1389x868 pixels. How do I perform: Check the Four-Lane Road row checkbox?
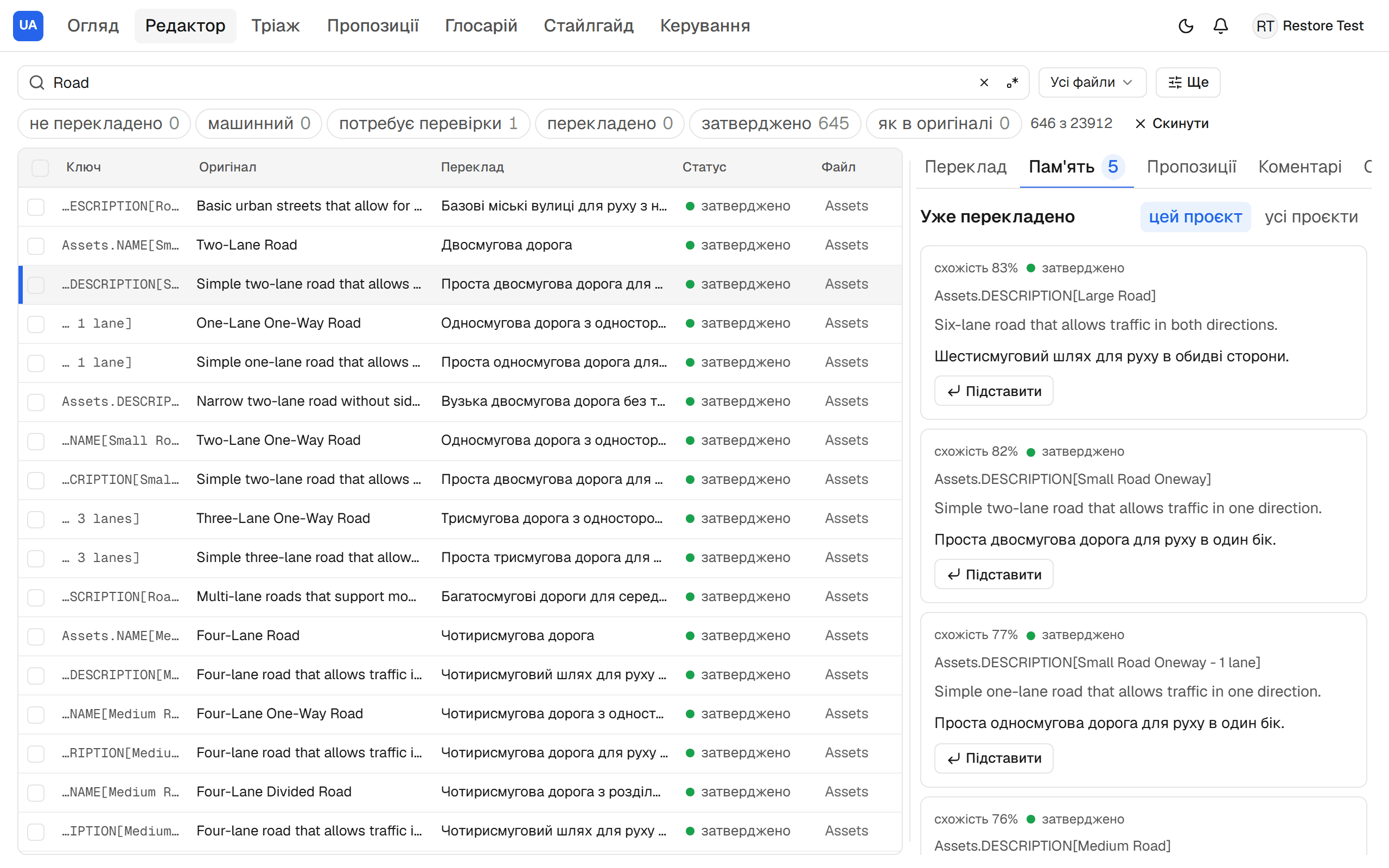pos(36,636)
